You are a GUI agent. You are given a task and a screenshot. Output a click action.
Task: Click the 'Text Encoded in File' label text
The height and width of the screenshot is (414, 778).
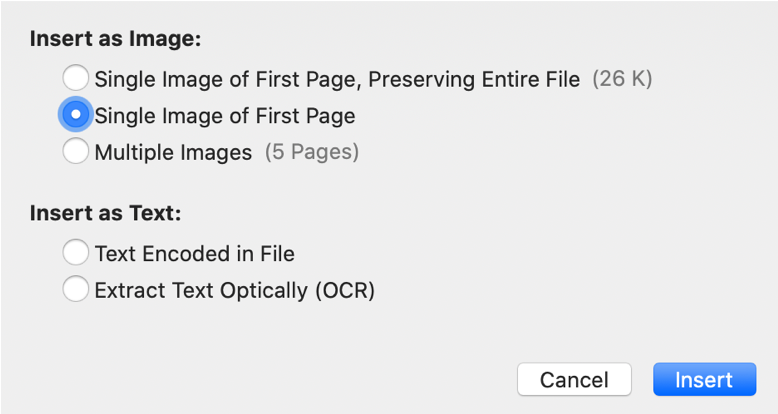tap(194, 253)
